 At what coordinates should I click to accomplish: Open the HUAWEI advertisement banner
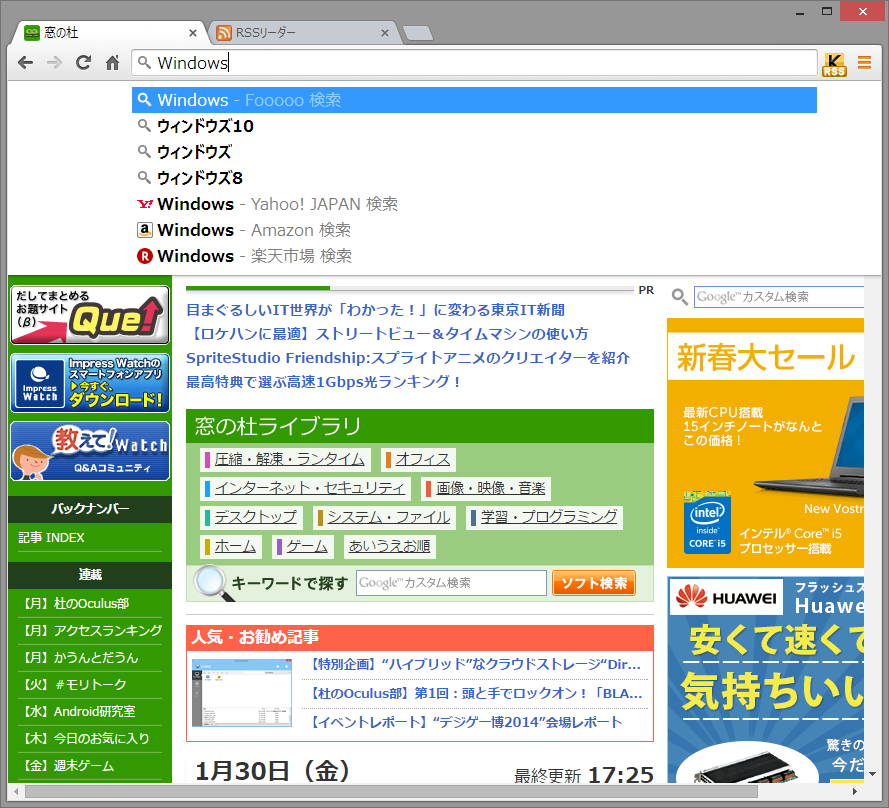(x=765, y=680)
